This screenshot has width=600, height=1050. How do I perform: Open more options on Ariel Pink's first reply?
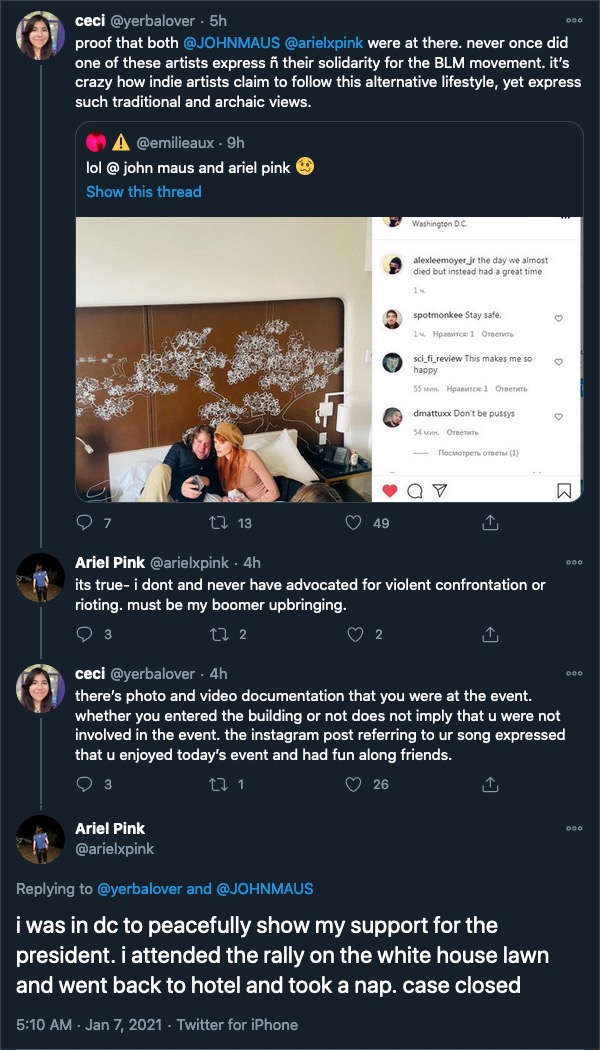tap(574, 563)
